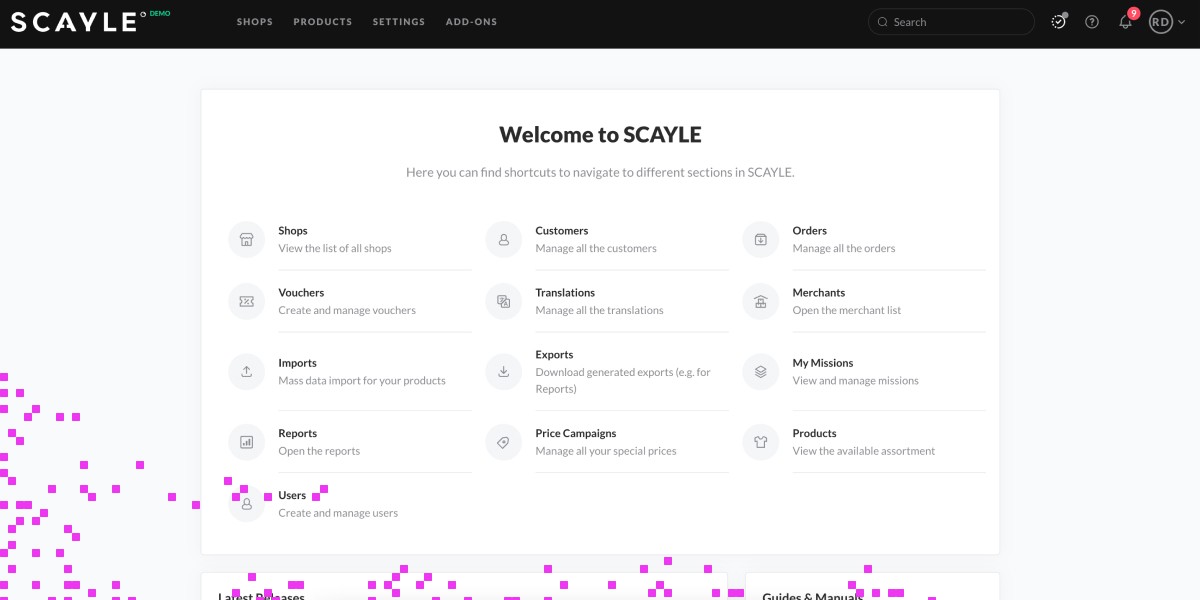
Task: Click the My Missions layers icon
Action: (760, 372)
